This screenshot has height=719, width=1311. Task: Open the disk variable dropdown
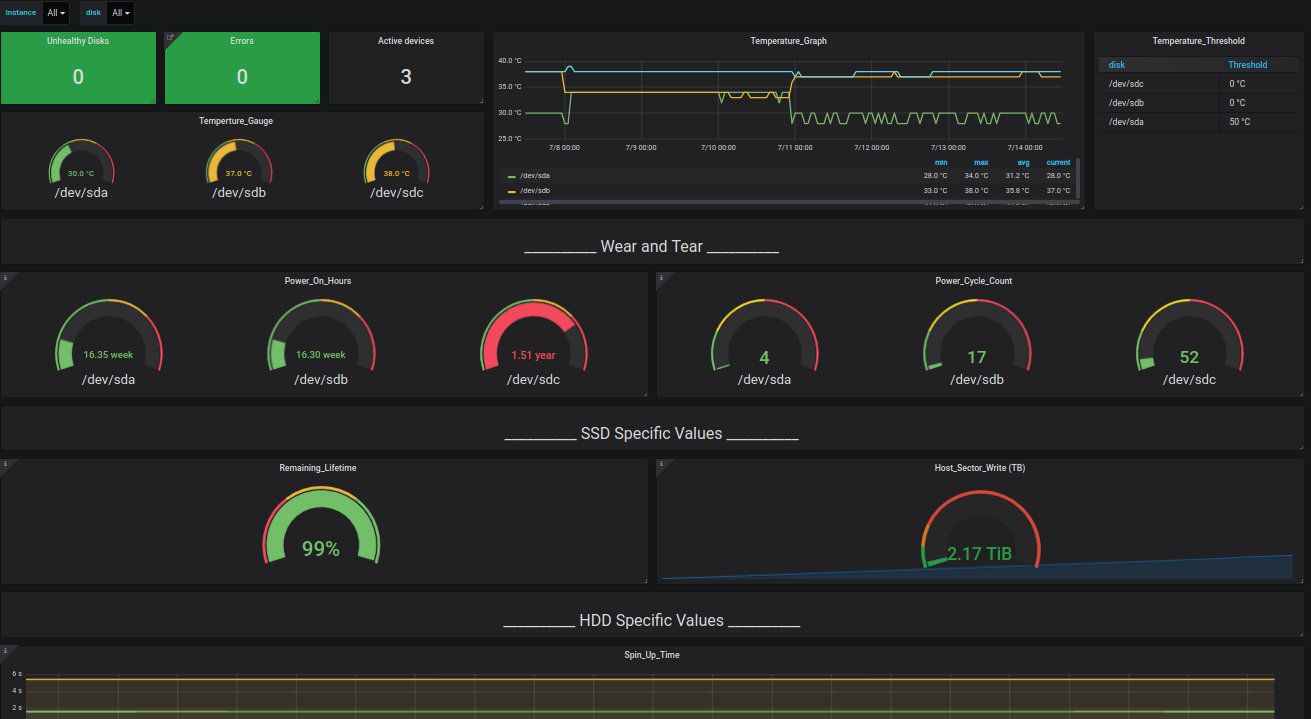click(x=121, y=13)
